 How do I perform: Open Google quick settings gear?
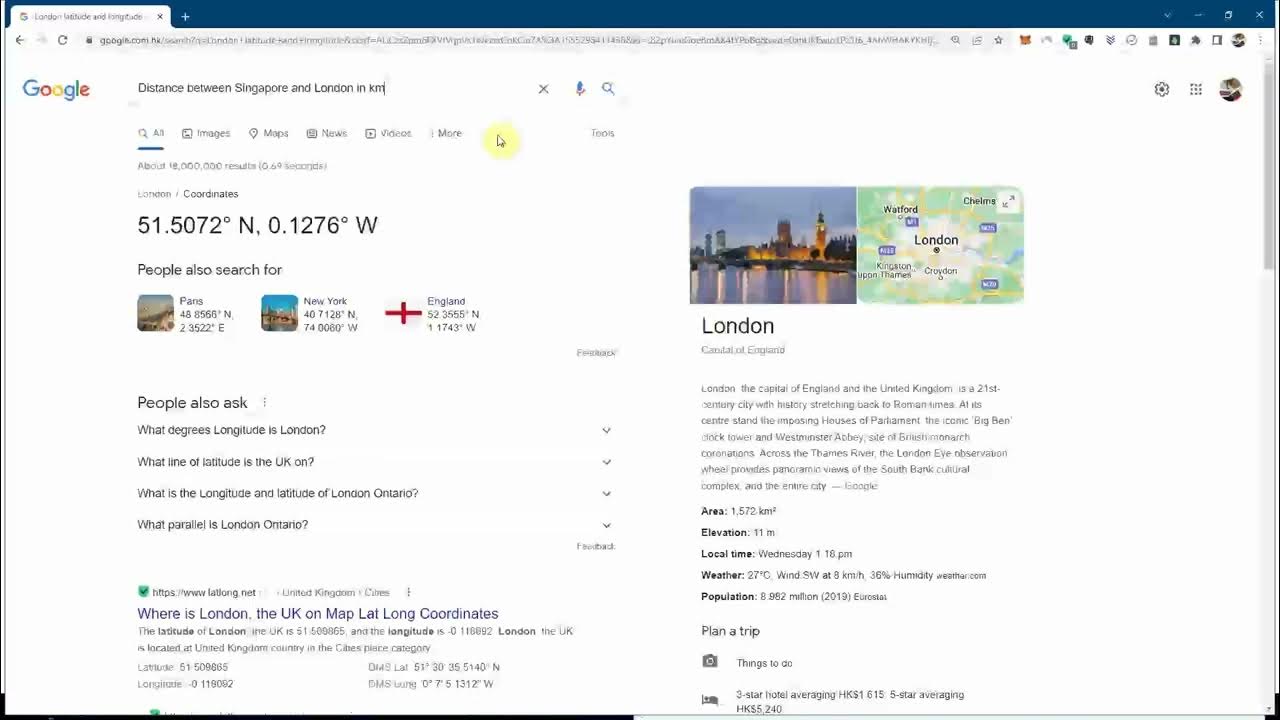(1161, 89)
